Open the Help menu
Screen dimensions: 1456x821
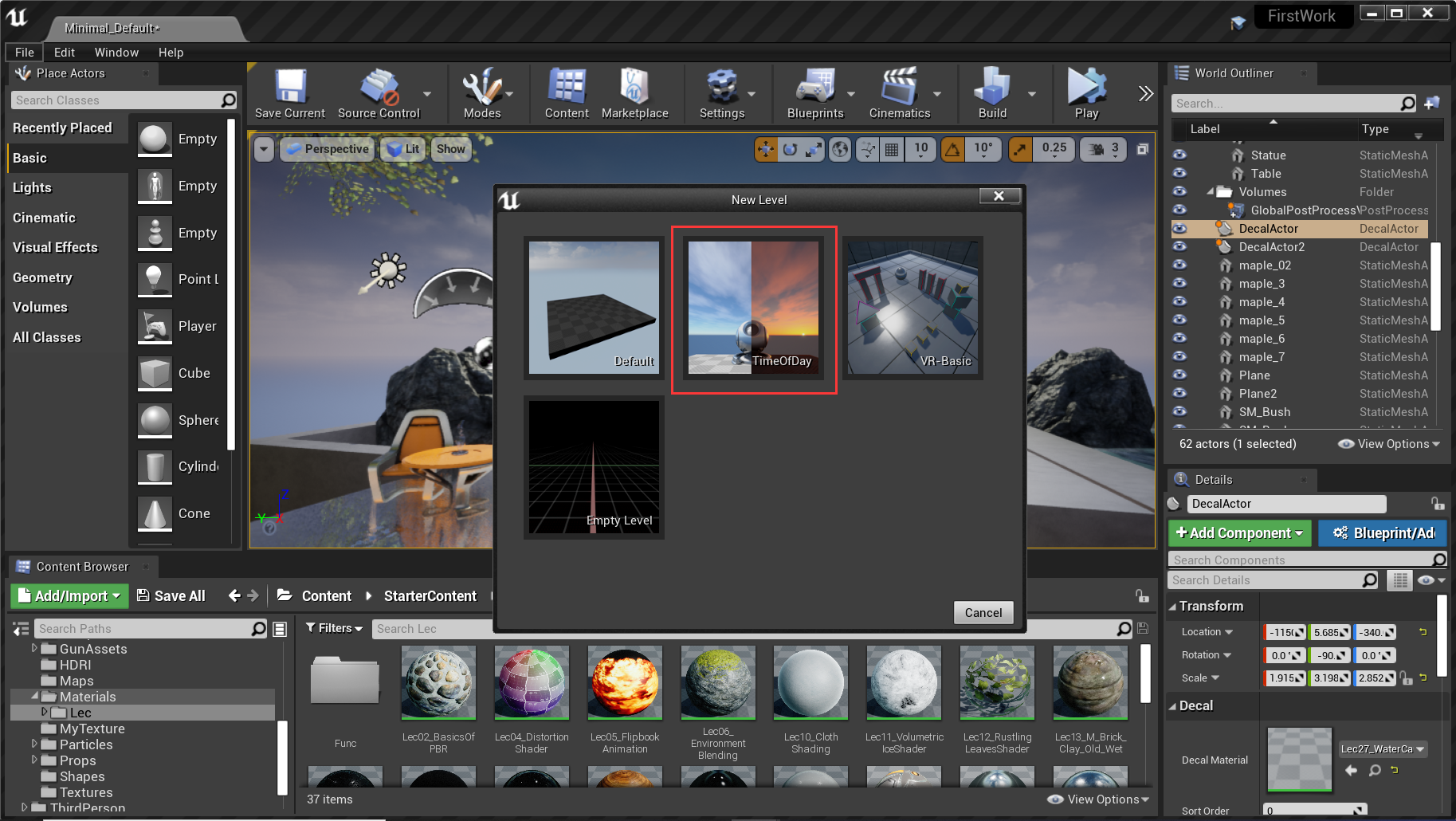[171, 52]
